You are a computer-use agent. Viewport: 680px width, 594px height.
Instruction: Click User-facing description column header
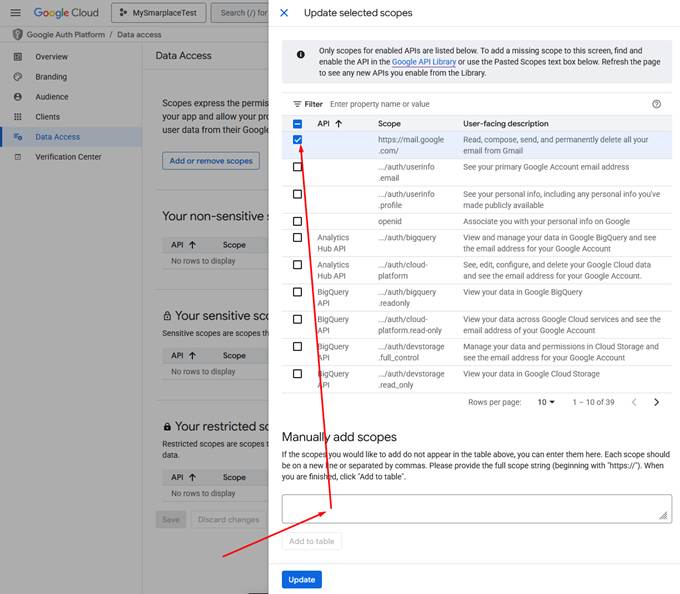506,124
